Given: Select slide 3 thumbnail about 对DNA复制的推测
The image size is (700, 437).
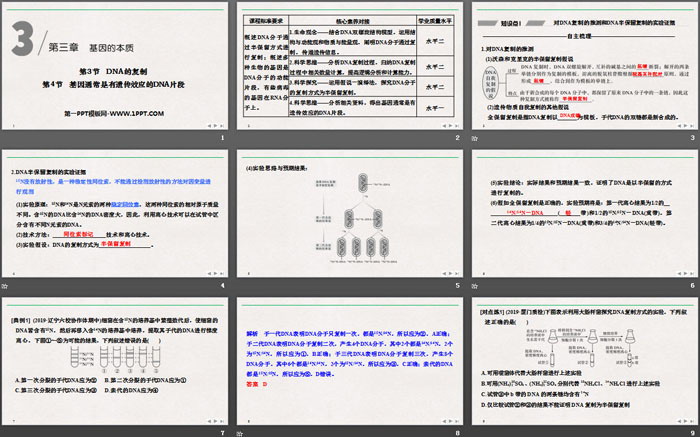Looking at the screenshot, I should point(584,66).
